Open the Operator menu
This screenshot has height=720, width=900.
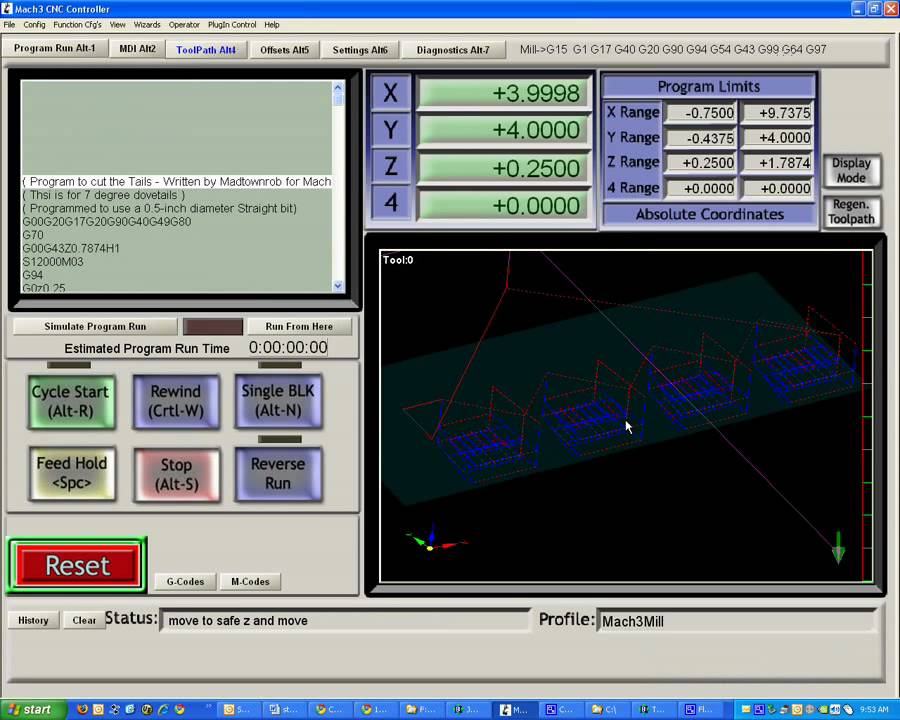coord(184,25)
